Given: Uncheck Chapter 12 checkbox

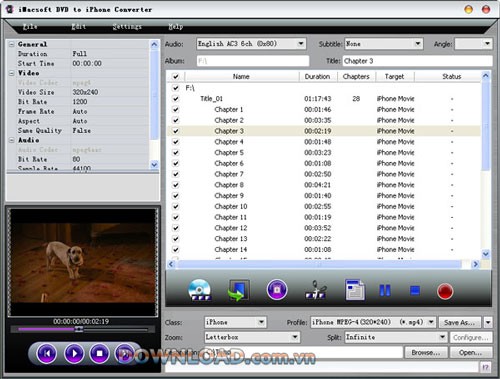Looking at the screenshot, I should pos(175,228).
